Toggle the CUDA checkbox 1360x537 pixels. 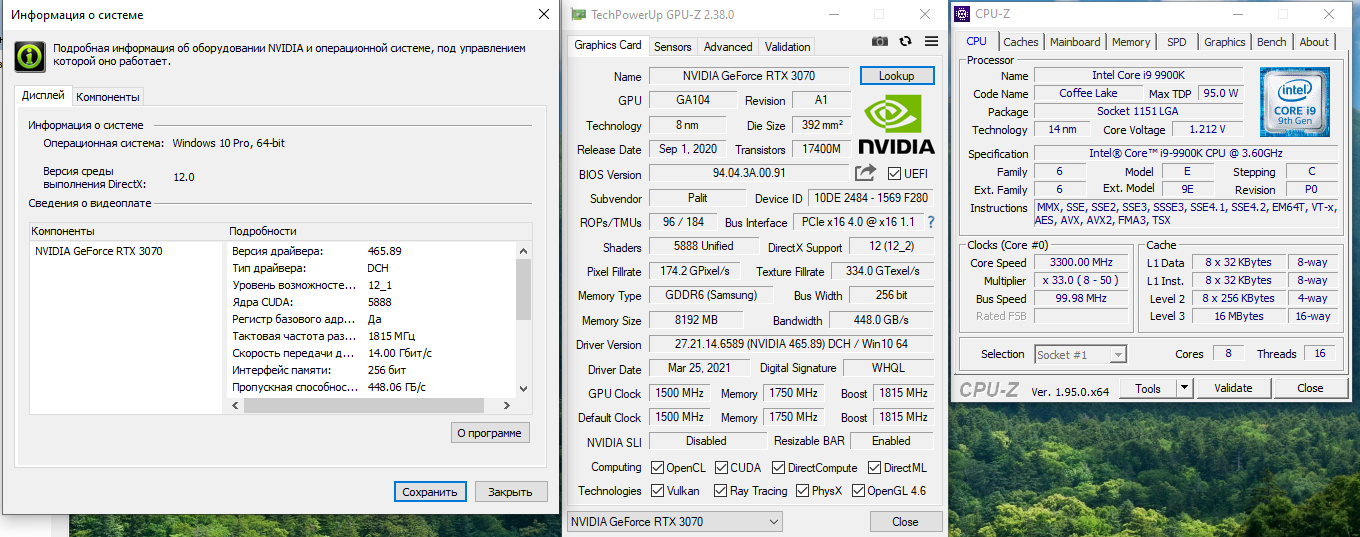click(721, 467)
